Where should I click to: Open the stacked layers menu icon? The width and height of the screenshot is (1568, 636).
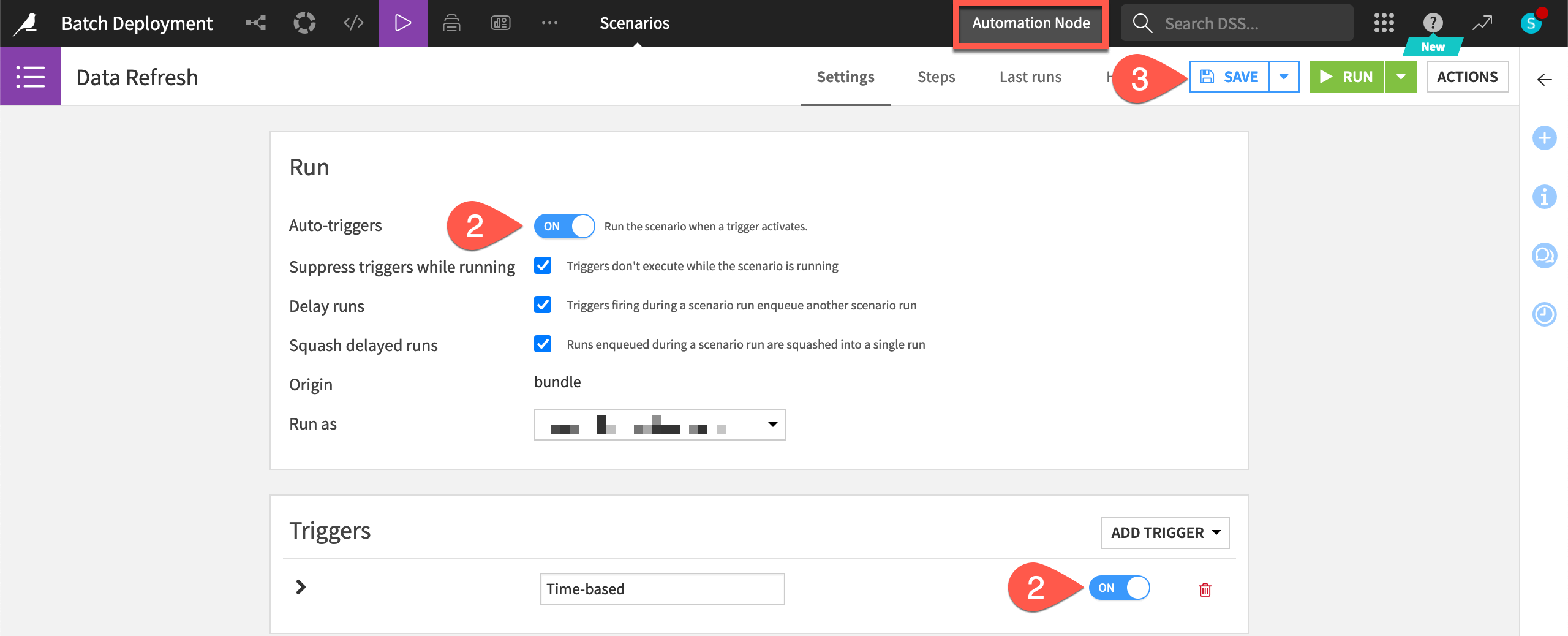[451, 23]
